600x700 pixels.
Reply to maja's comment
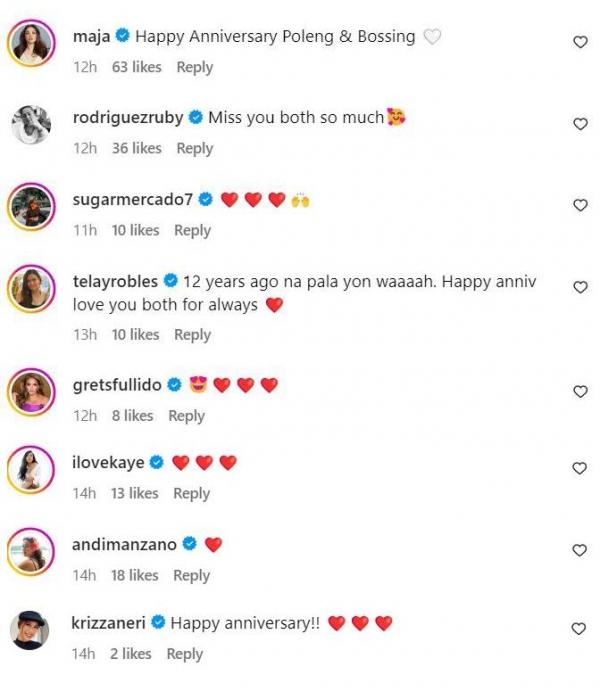click(194, 67)
